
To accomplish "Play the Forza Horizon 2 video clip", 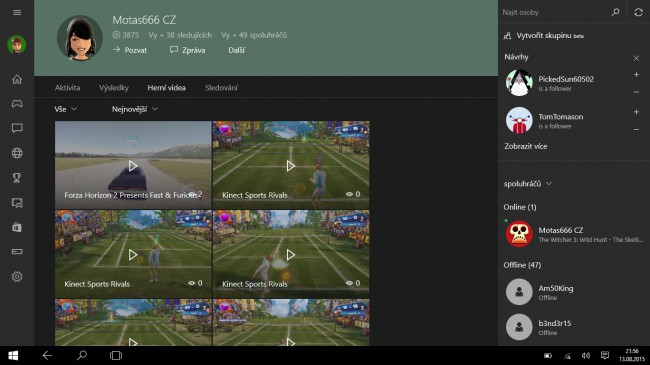I will [x=133, y=166].
